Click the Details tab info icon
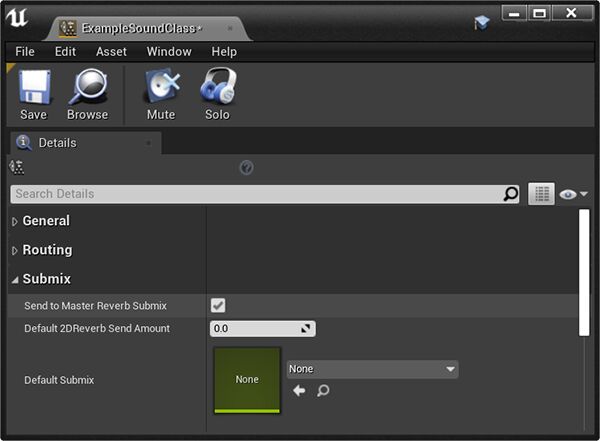Screen dimensions: 600x441 (24, 143)
